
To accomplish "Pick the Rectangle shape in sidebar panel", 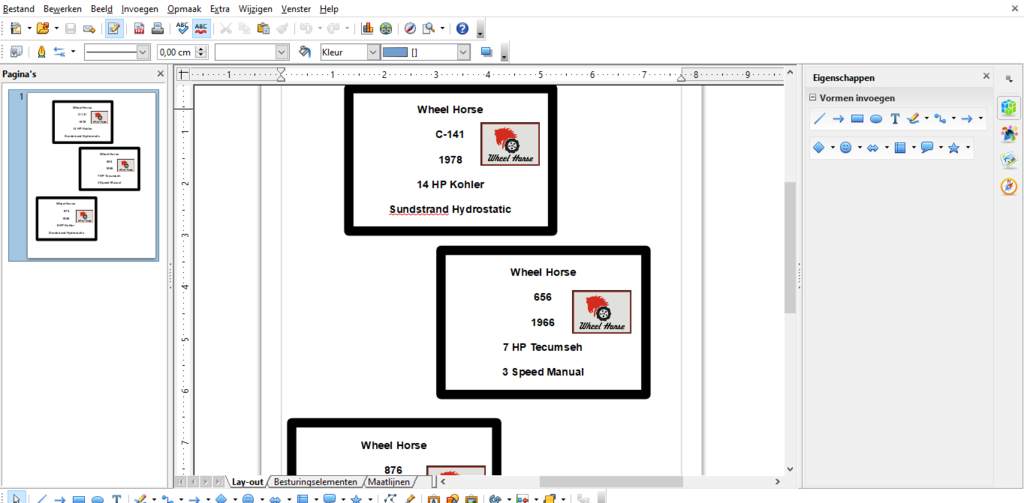I will click(x=857, y=118).
